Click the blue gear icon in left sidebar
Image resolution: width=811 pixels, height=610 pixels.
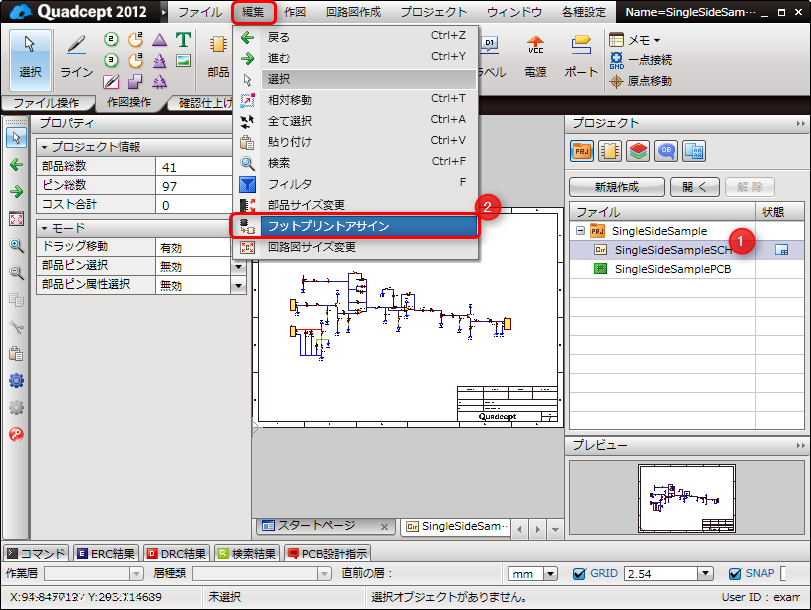[x=17, y=381]
